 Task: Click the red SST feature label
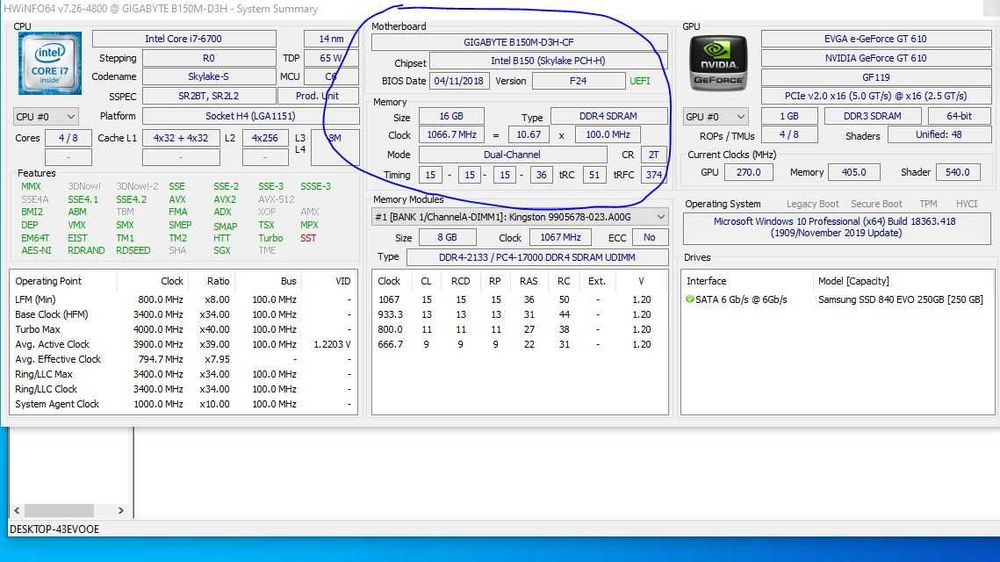[308, 238]
